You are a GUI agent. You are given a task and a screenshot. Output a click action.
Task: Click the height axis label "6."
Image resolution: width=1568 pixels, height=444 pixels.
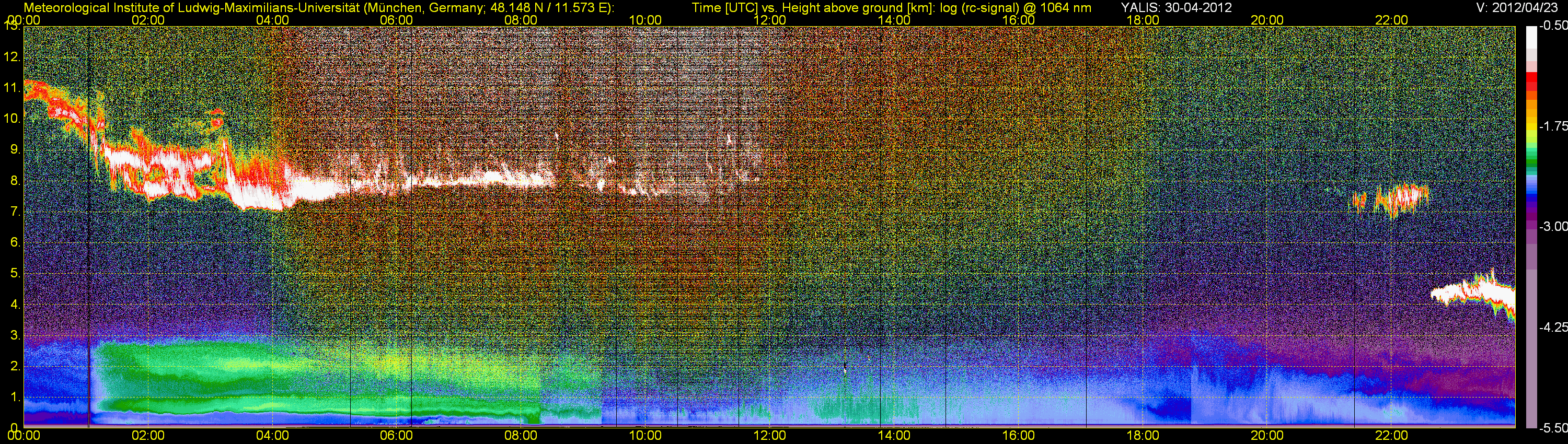[15, 242]
